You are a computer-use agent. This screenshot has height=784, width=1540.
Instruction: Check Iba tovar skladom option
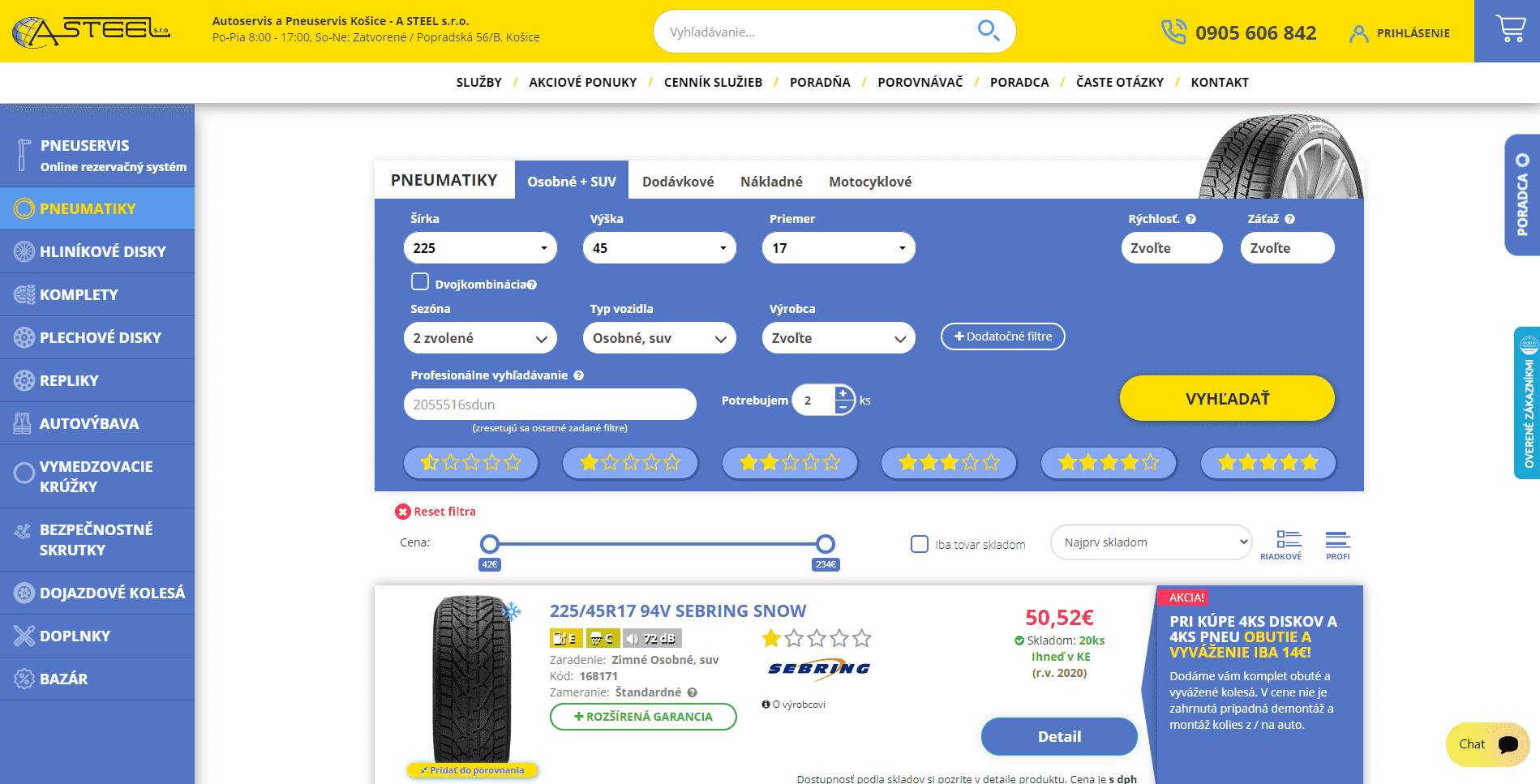[919, 544]
